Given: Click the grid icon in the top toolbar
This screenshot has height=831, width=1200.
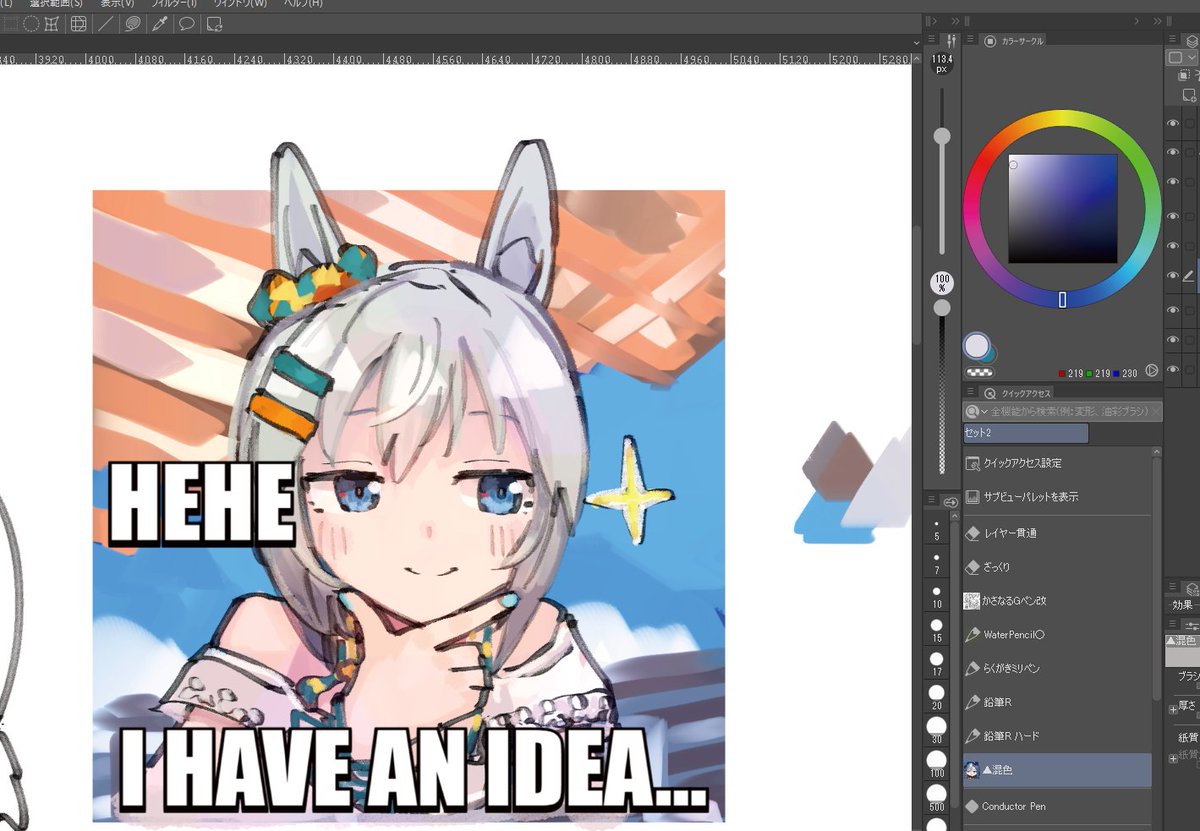Looking at the screenshot, I should click(78, 24).
